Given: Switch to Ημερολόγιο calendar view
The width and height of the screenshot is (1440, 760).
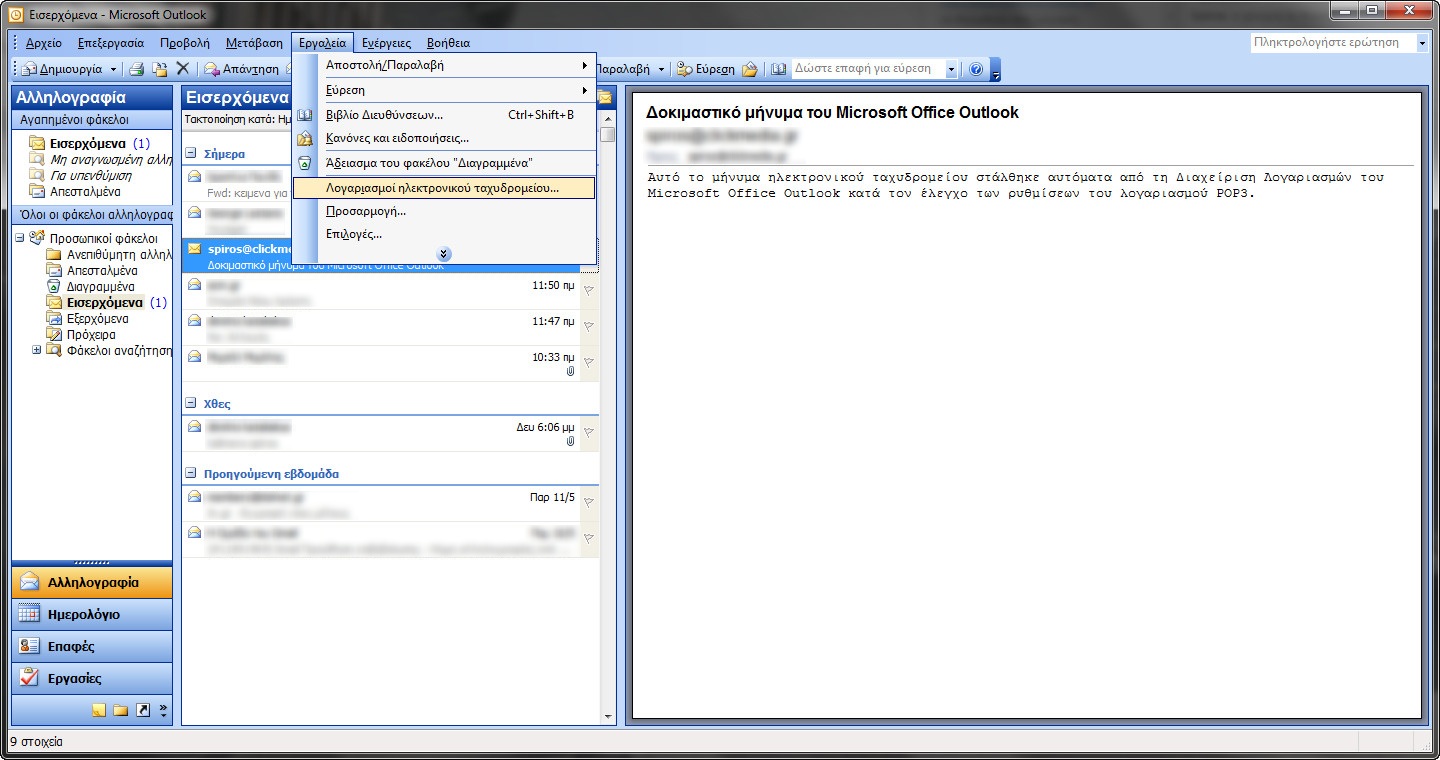Looking at the screenshot, I should pyautogui.click(x=92, y=614).
